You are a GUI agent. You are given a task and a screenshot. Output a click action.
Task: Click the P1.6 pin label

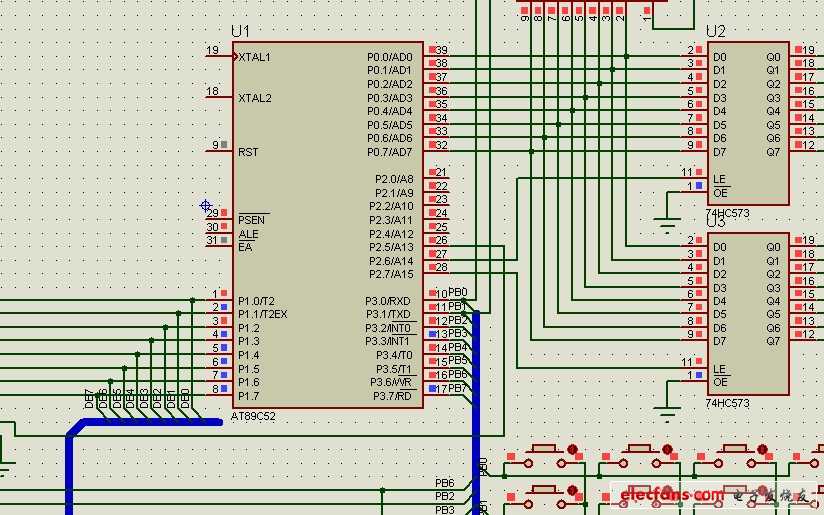249,382
